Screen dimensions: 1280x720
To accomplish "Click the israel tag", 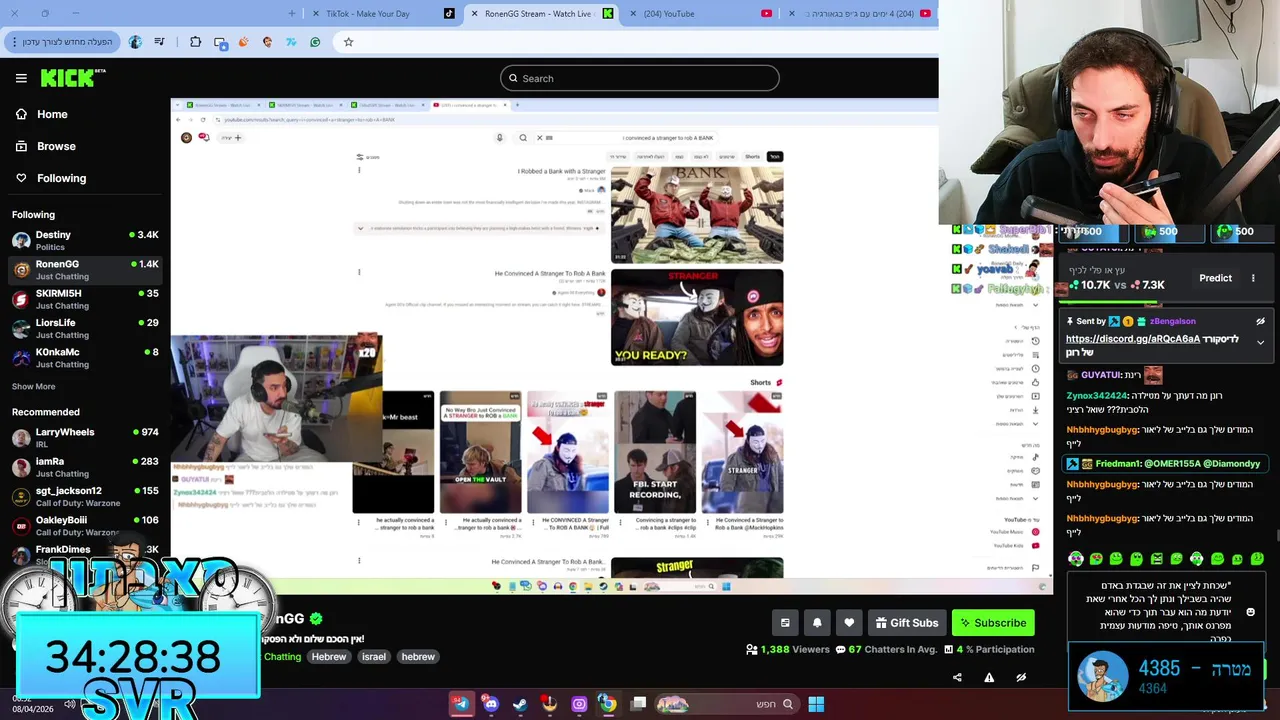I will coord(374,657).
